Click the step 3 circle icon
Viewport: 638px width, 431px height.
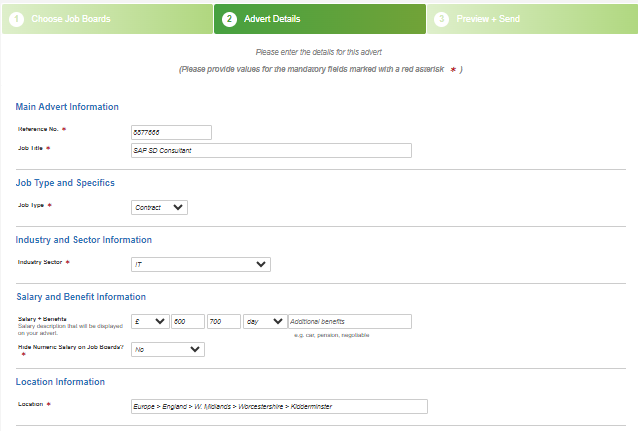[x=441, y=19]
